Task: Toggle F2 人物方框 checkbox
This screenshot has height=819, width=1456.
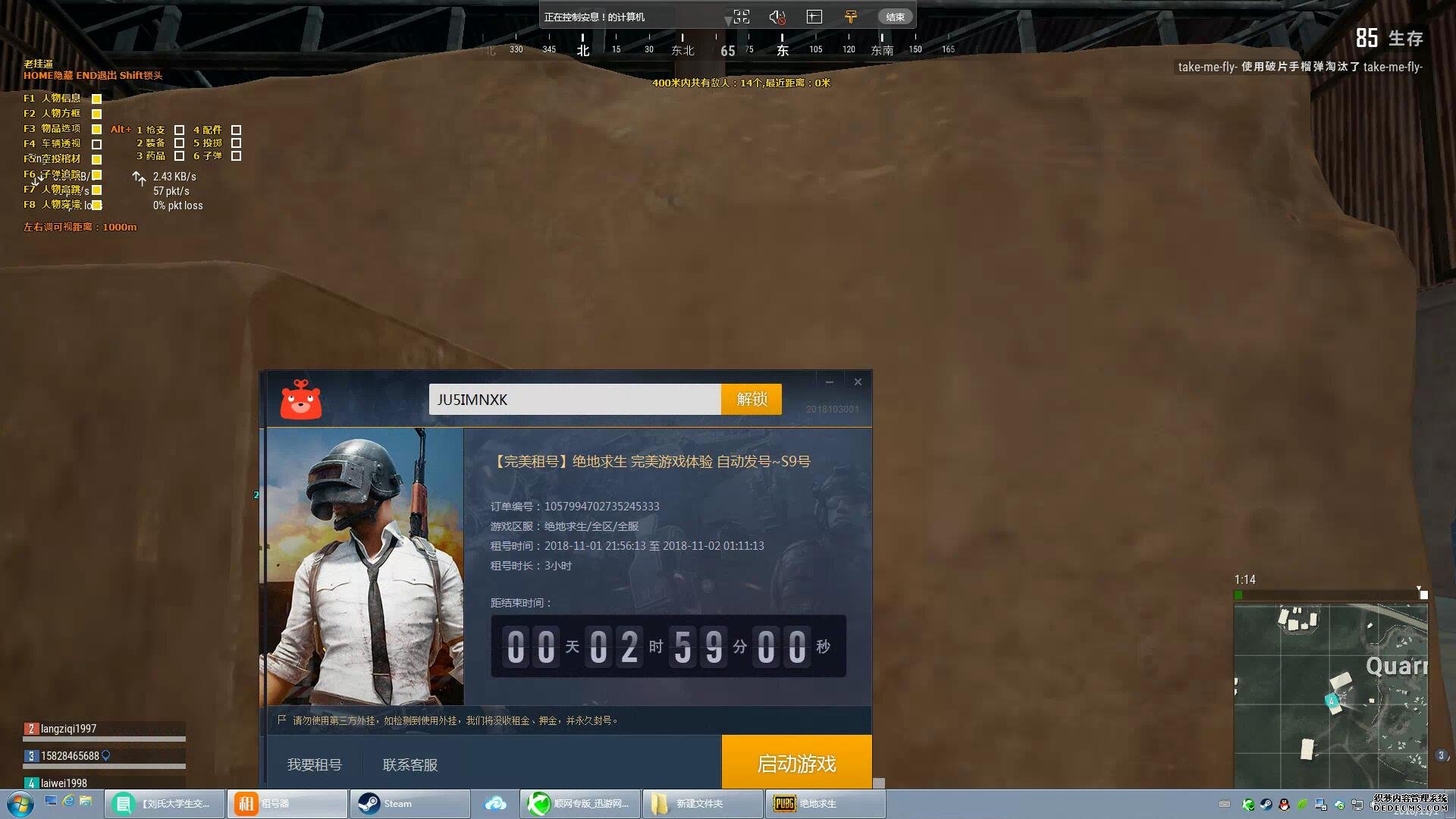Action: click(x=96, y=114)
